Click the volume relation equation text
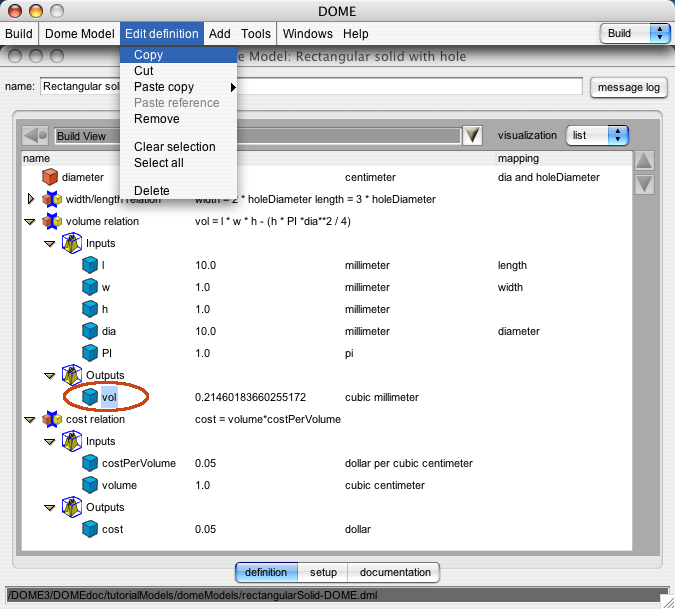675x609 pixels. [273, 221]
